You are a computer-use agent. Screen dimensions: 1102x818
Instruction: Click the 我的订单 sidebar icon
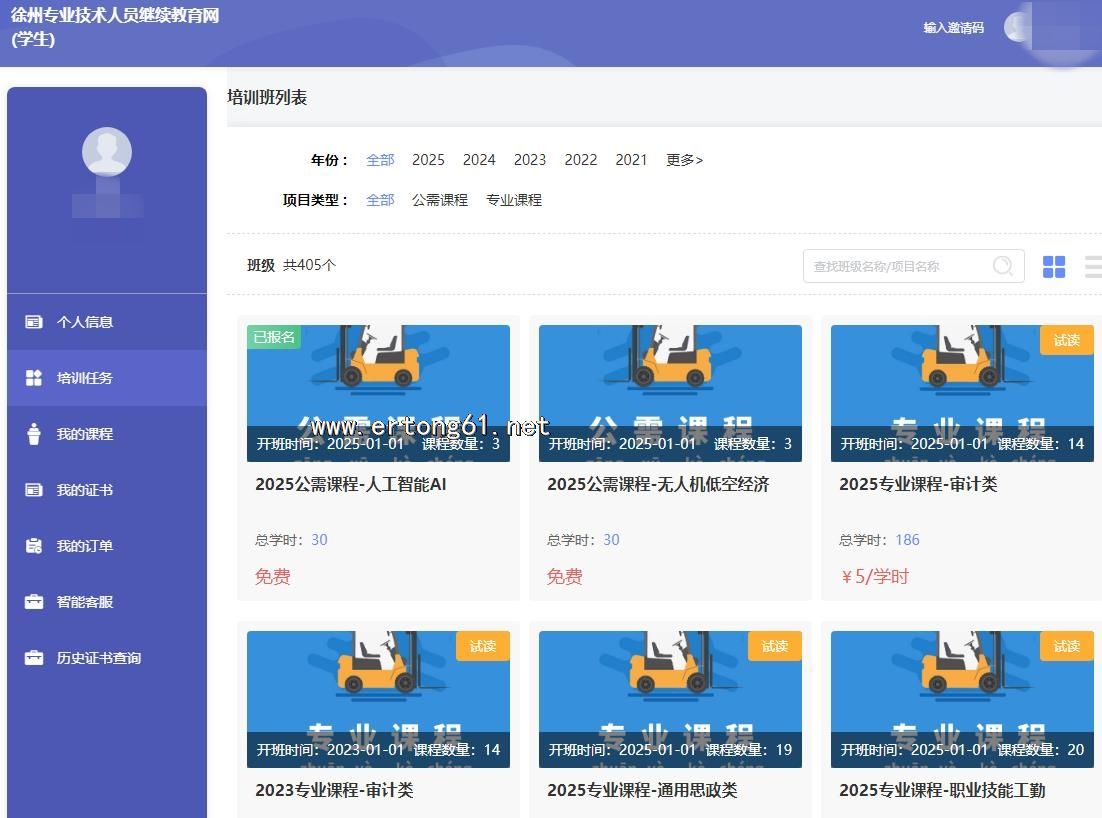[x=34, y=546]
